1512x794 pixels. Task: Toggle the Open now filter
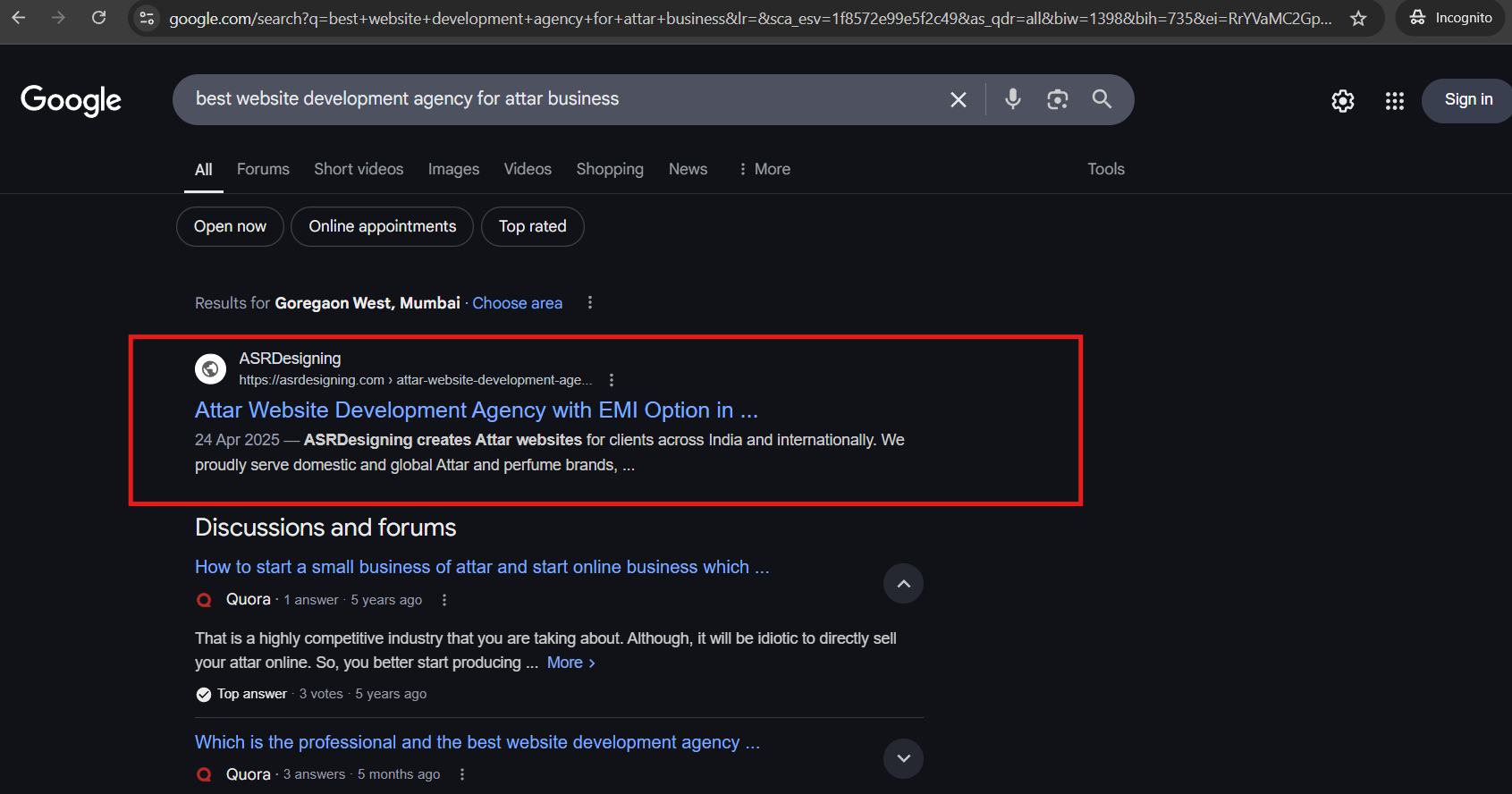pyautogui.click(x=230, y=226)
